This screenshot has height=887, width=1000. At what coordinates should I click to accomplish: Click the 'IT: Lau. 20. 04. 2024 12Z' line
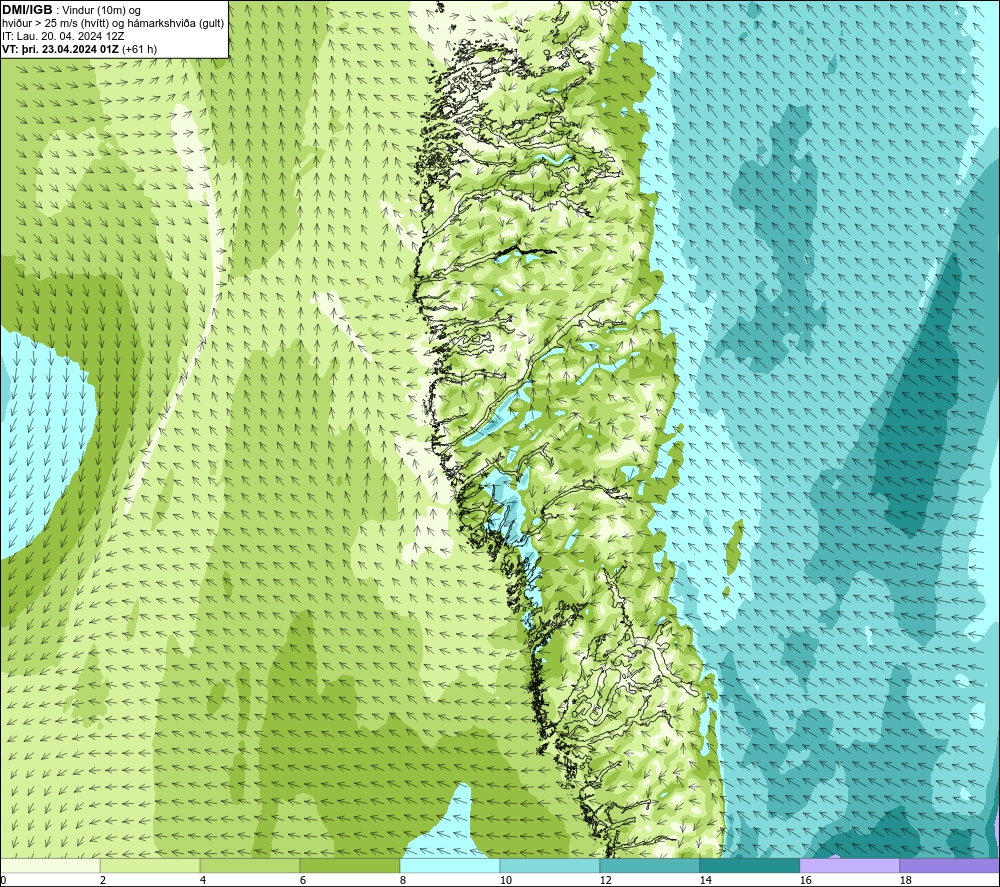point(63,36)
